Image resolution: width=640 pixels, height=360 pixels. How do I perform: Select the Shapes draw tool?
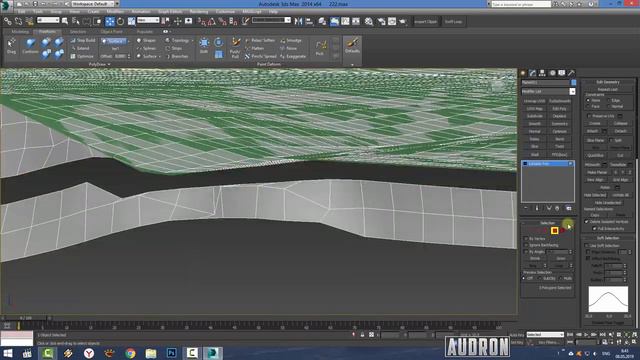[146, 40]
